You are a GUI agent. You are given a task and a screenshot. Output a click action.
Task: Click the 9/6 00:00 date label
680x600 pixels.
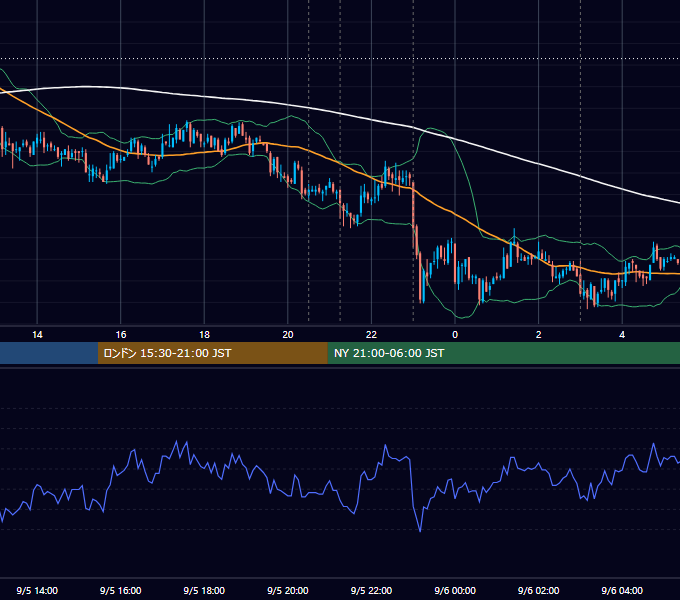(x=455, y=590)
